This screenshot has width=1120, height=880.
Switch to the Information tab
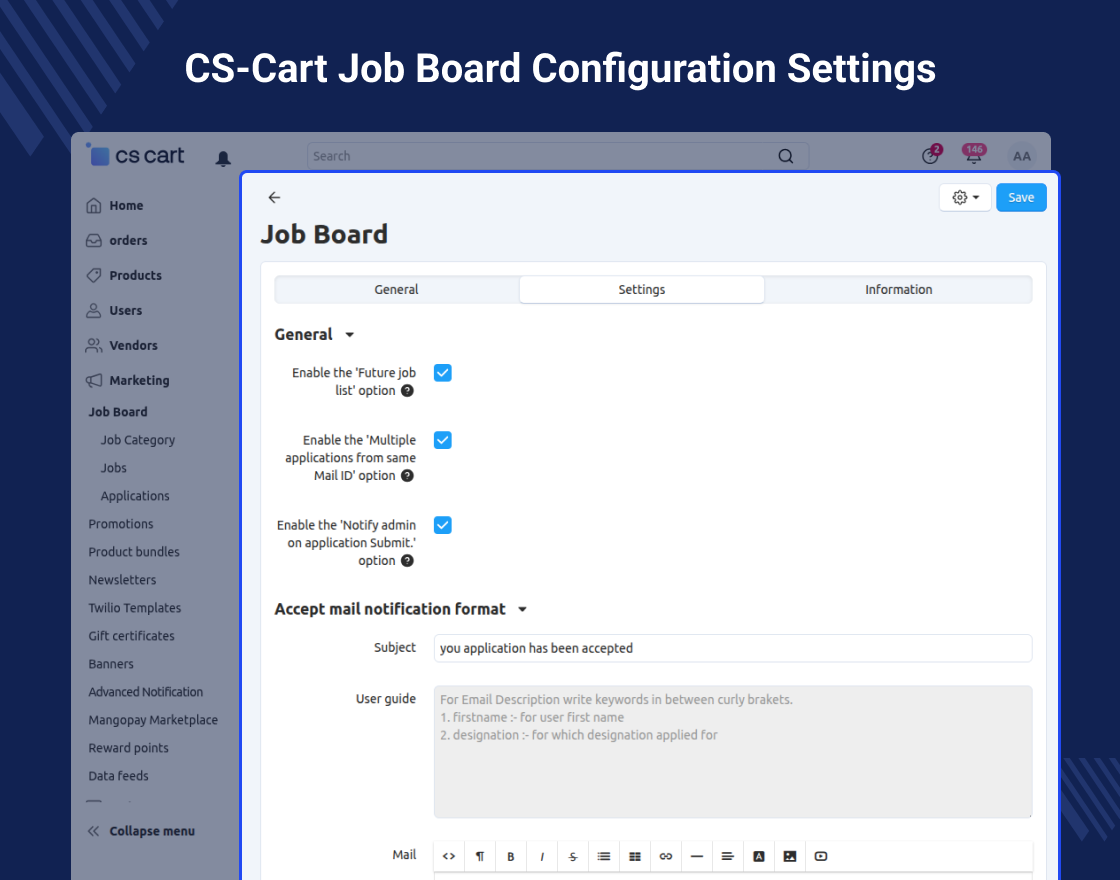click(899, 289)
